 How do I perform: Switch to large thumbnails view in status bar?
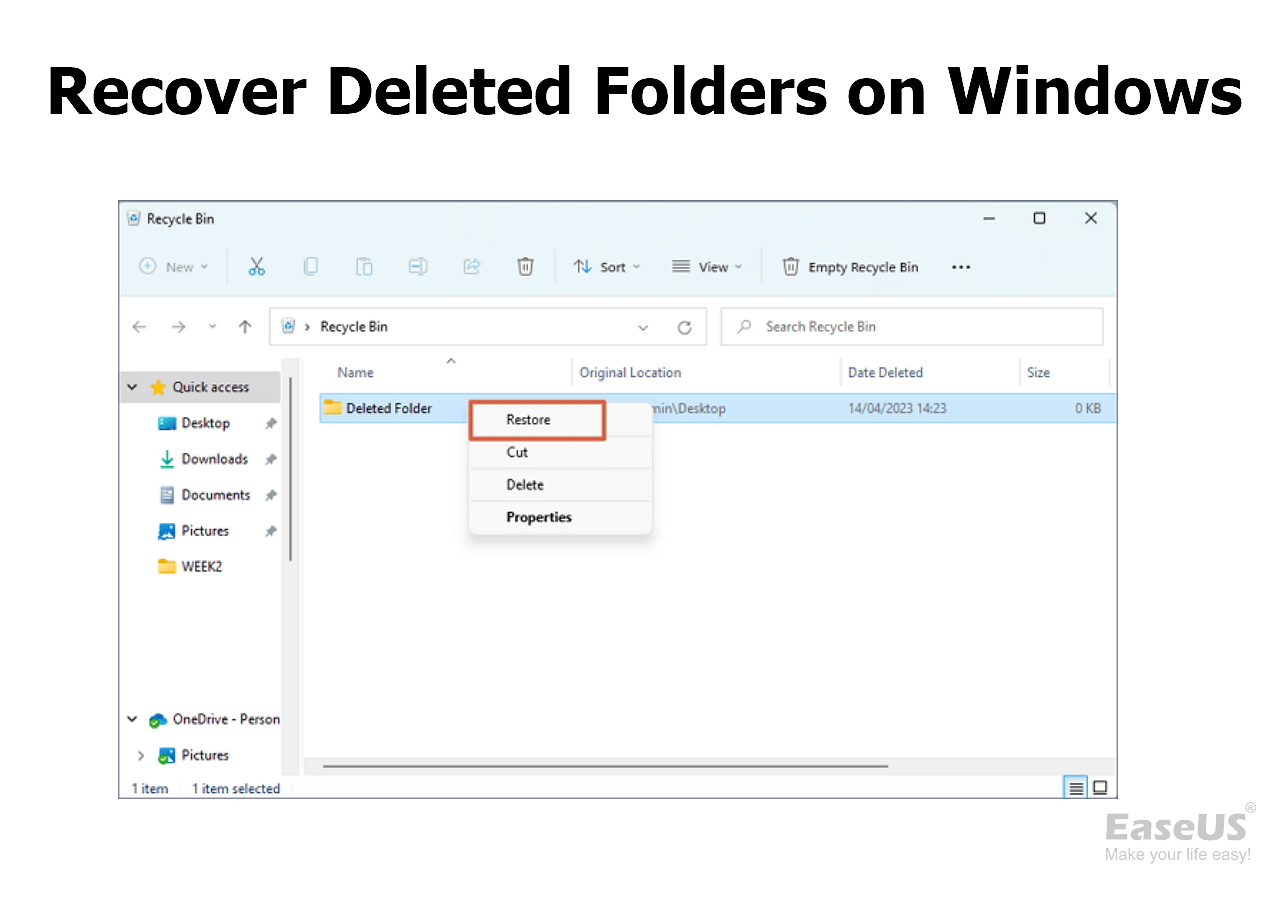[1100, 788]
